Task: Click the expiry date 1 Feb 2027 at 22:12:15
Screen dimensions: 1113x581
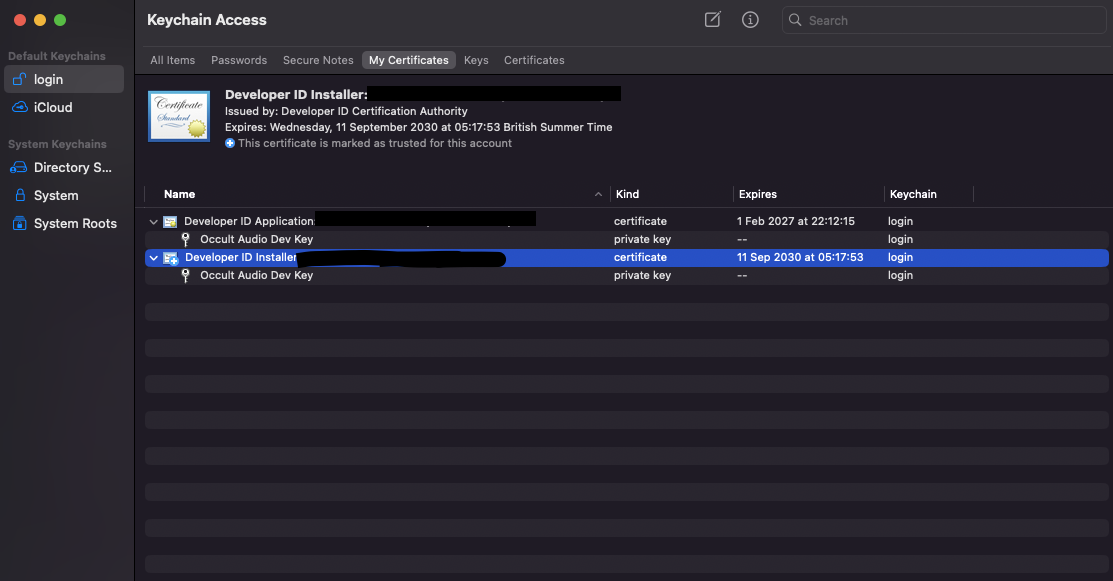Action: click(x=796, y=221)
